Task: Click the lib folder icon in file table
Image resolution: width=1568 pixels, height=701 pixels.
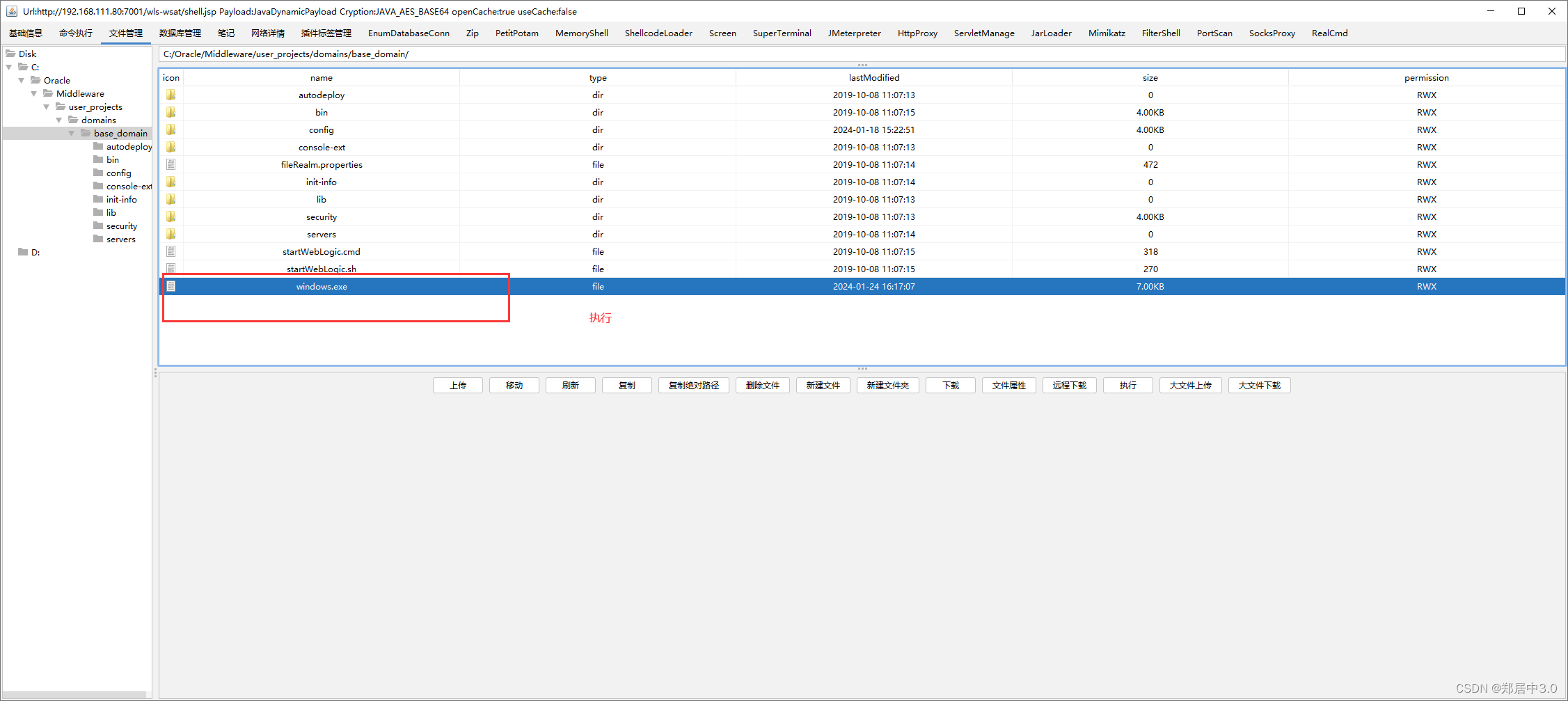Action: click(171, 199)
